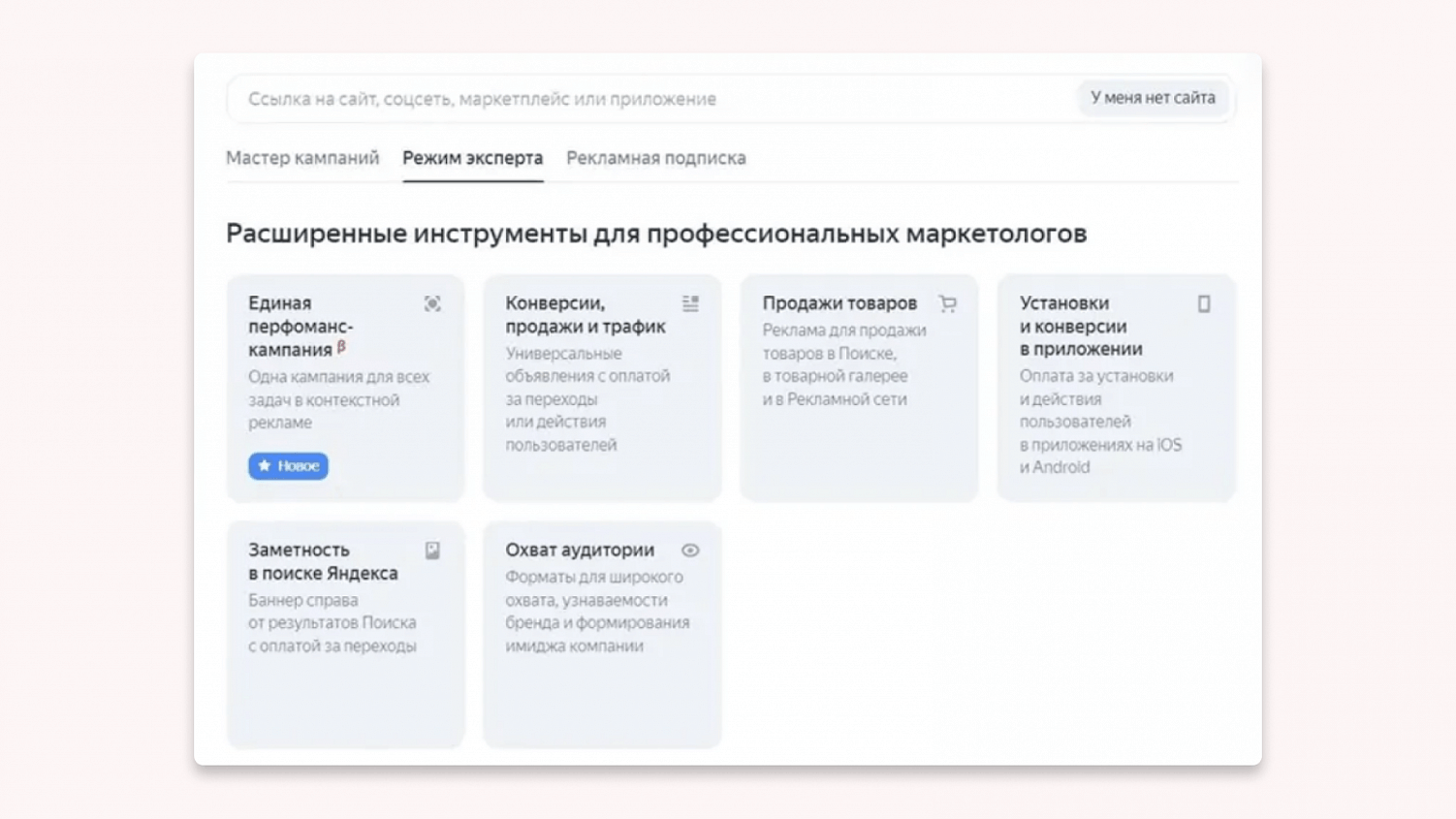Choose the Конверсии, продажи и трафик title
The height and width of the screenshot is (819, 1456).
[x=586, y=315]
